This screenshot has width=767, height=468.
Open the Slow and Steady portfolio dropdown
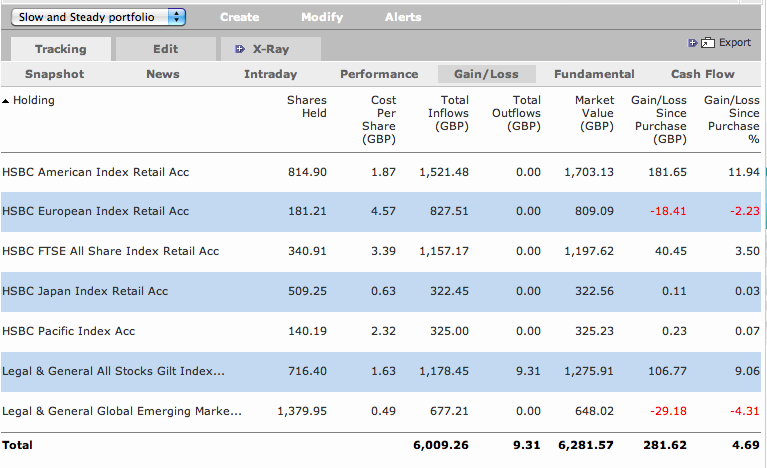(x=98, y=17)
